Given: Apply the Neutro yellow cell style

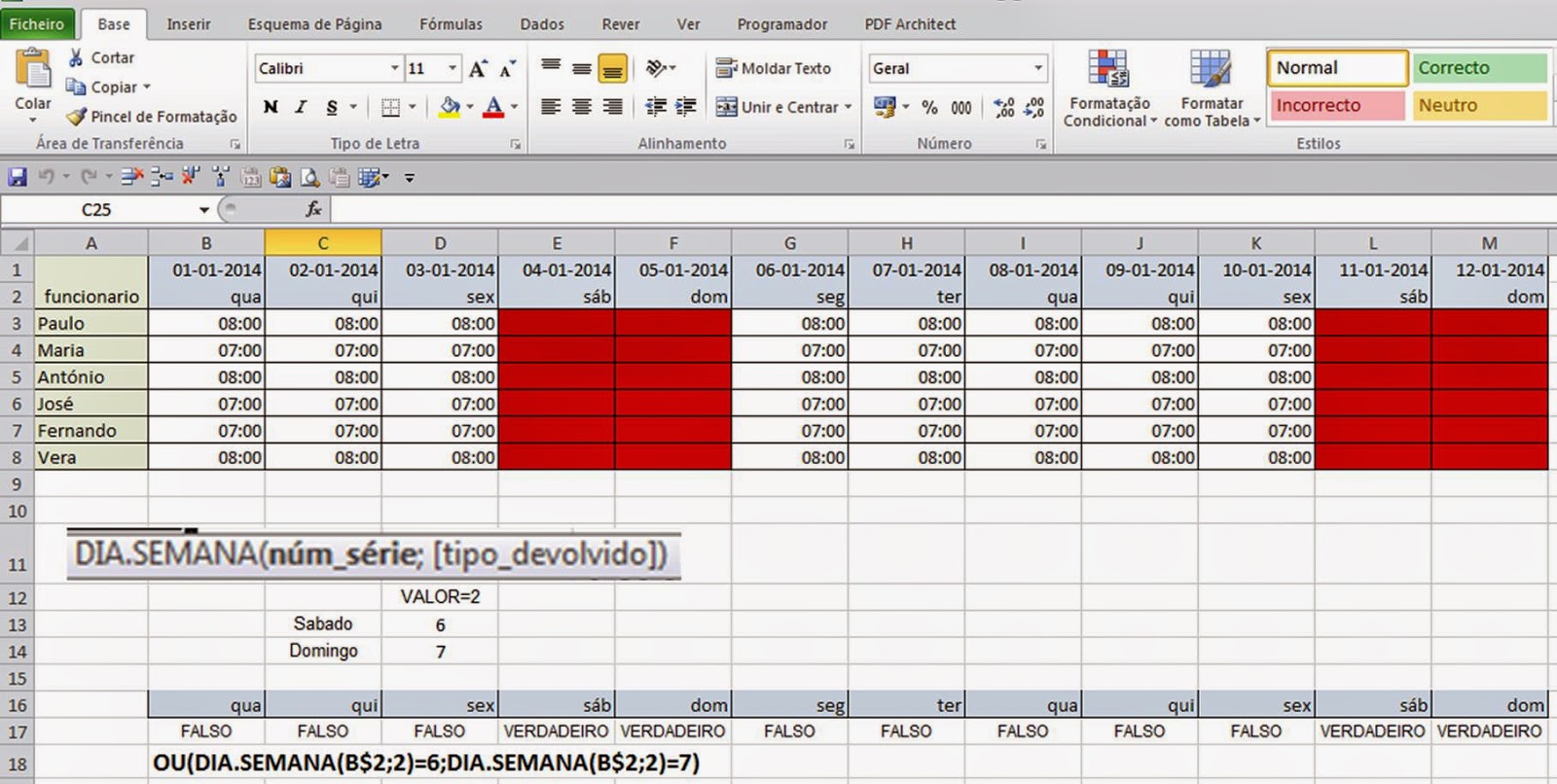Looking at the screenshot, I should [1479, 105].
